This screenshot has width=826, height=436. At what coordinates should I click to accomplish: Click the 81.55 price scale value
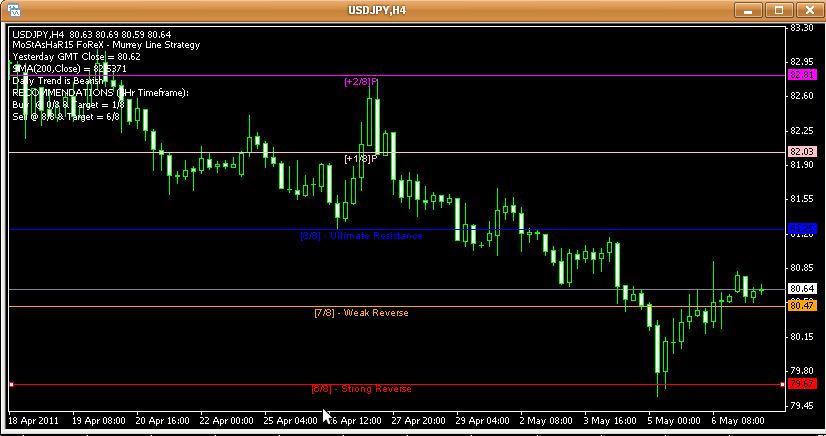(802, 199)
